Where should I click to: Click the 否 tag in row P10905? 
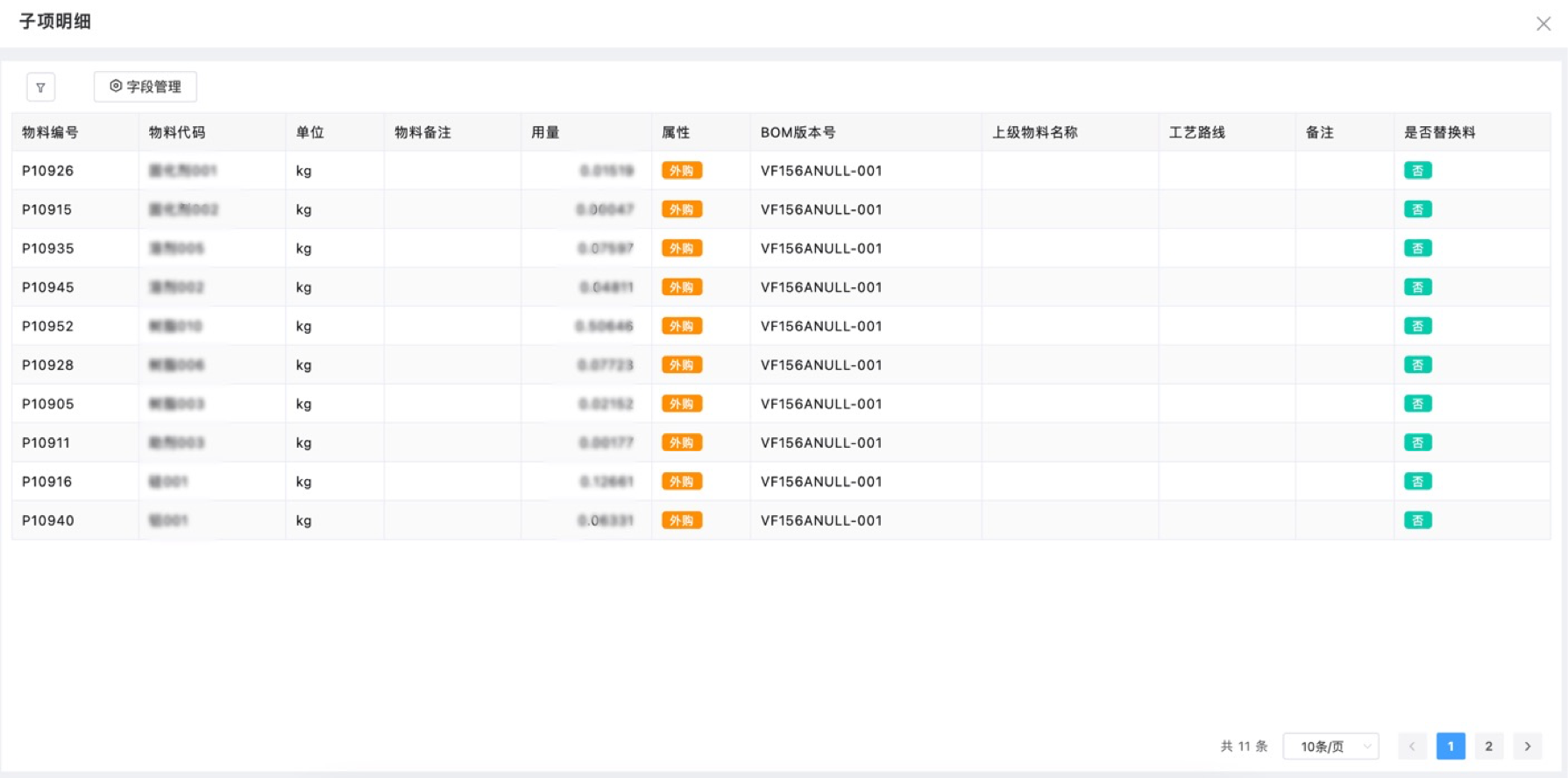tap(1417, 404)
